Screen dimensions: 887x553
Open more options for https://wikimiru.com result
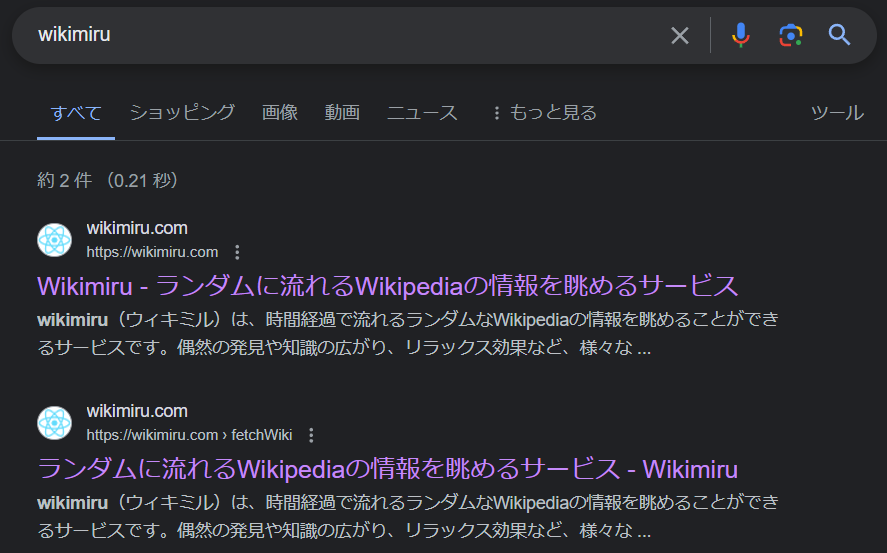click(237, 252)
